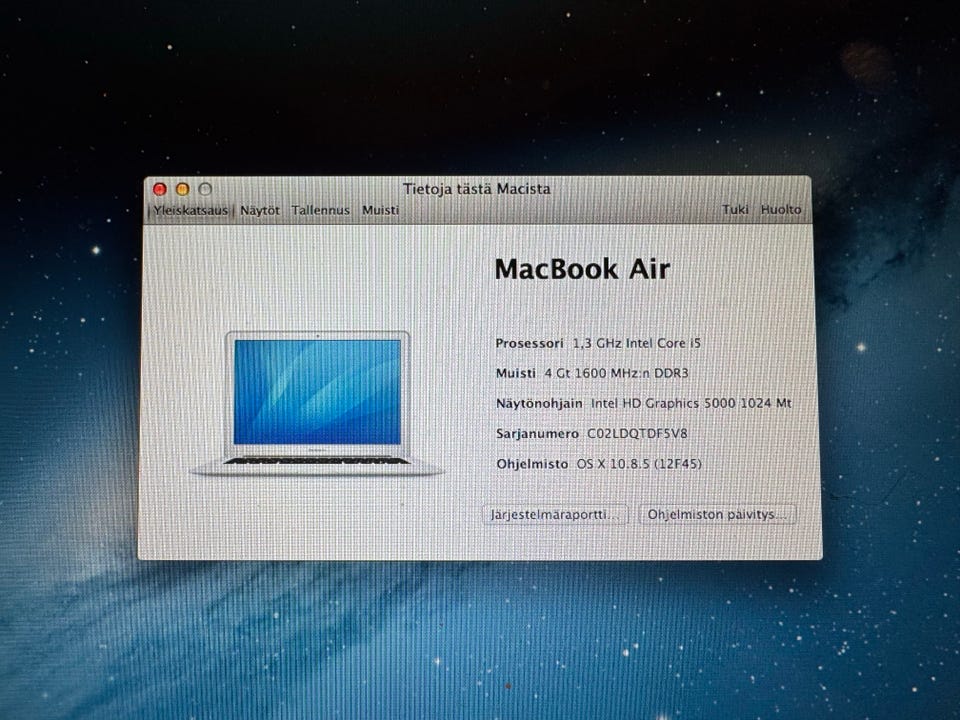Viewport: 960px width, 720px height.
Task: Click the grey zoom window button
Action: pyautogui.click(x=205, y=189)
